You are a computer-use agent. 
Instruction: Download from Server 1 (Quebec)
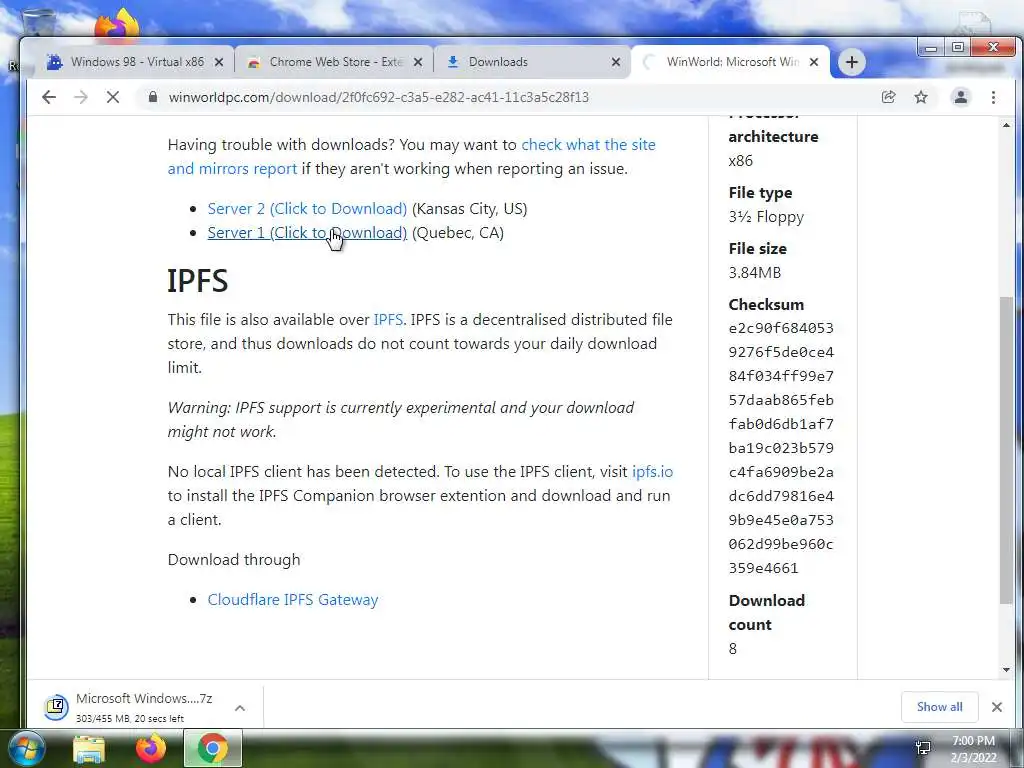[x=307, y=232]
